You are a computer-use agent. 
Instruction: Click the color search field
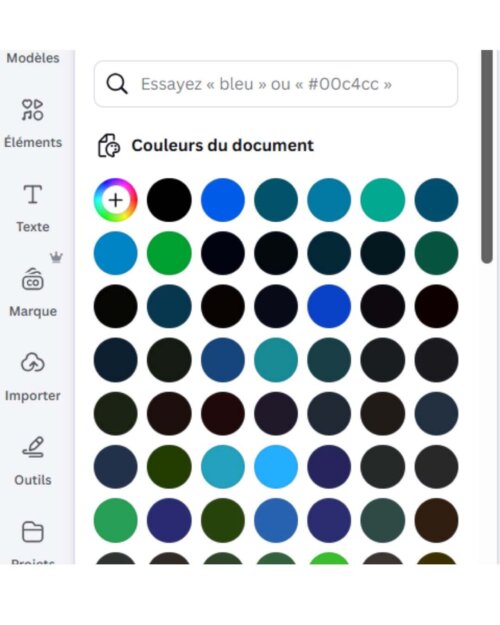point(276,84)
